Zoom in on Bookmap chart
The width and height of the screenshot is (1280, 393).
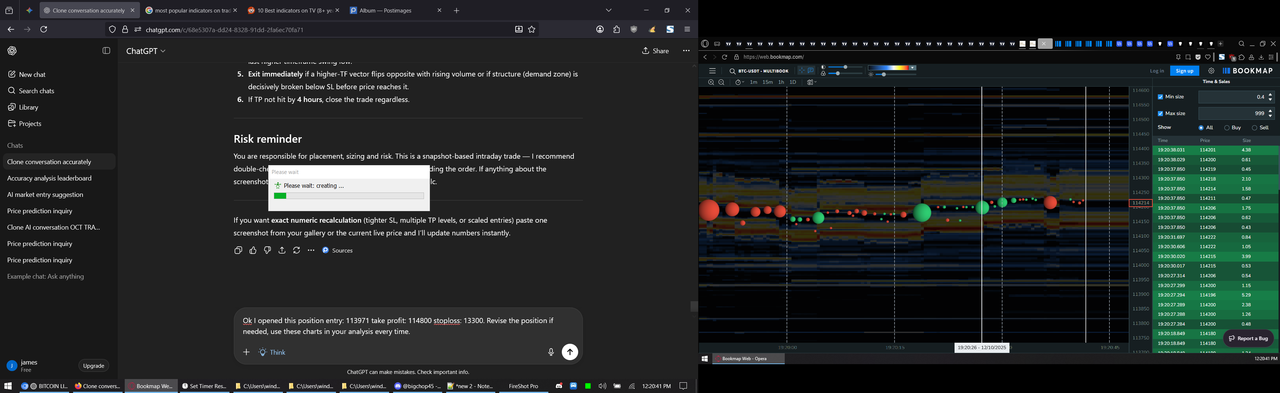pos(711,82)
